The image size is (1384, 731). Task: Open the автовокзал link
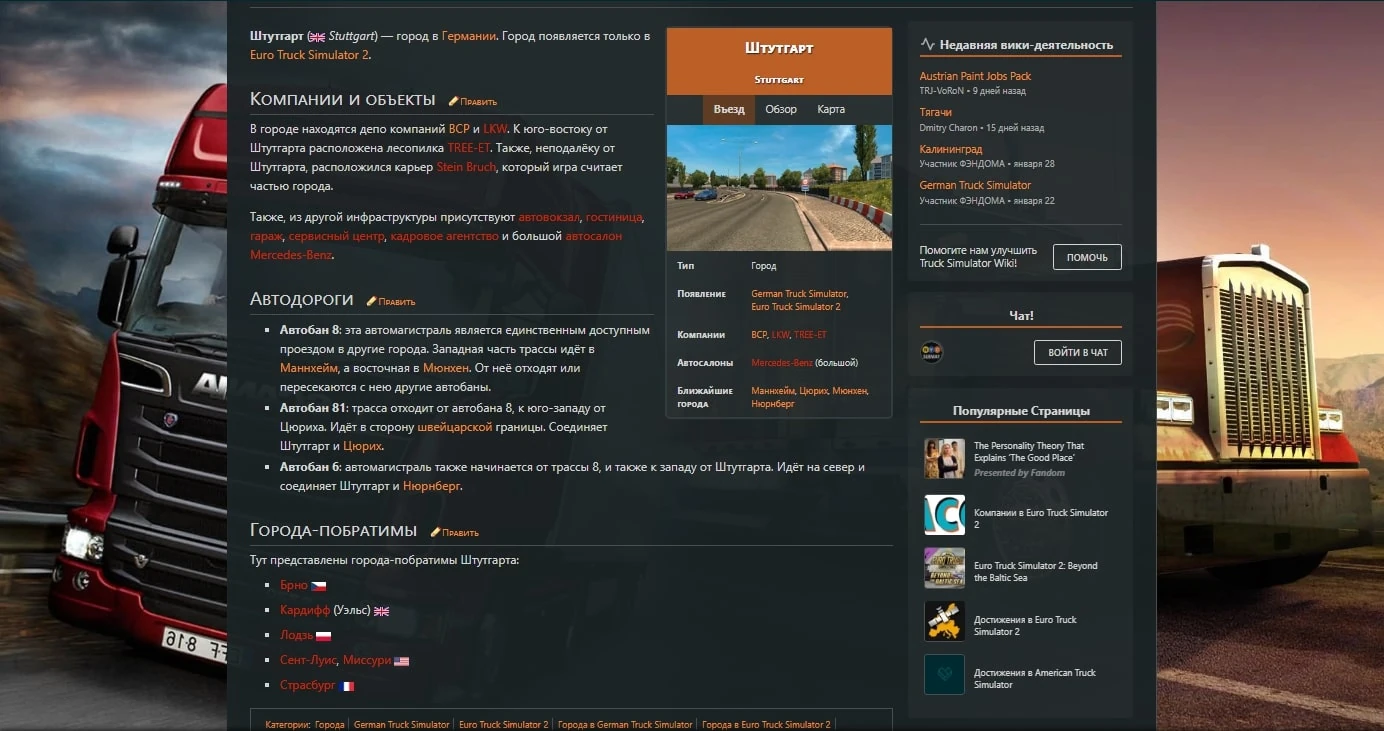549,217
